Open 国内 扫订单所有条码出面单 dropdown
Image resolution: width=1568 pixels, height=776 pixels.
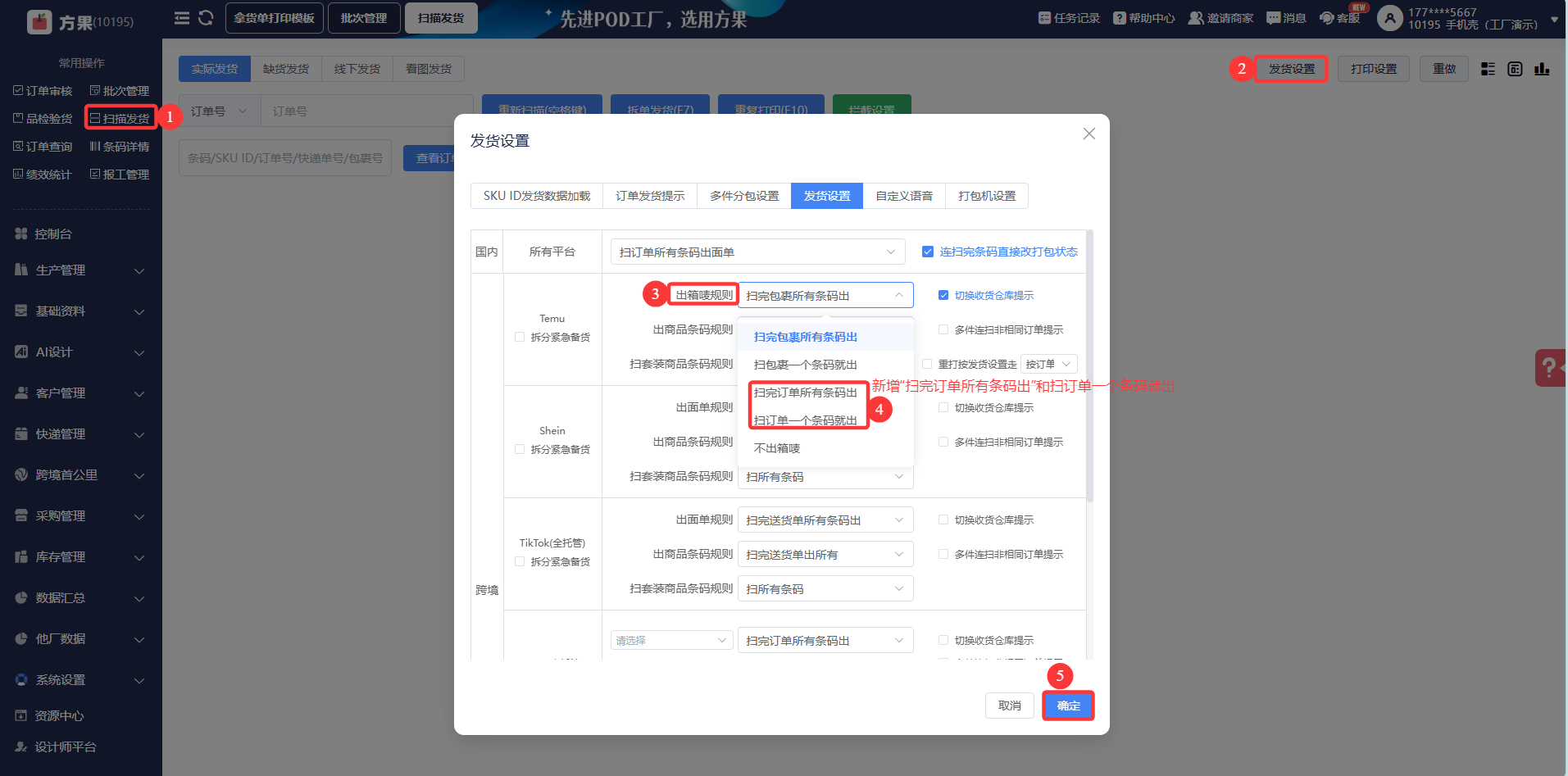point(757,252)
